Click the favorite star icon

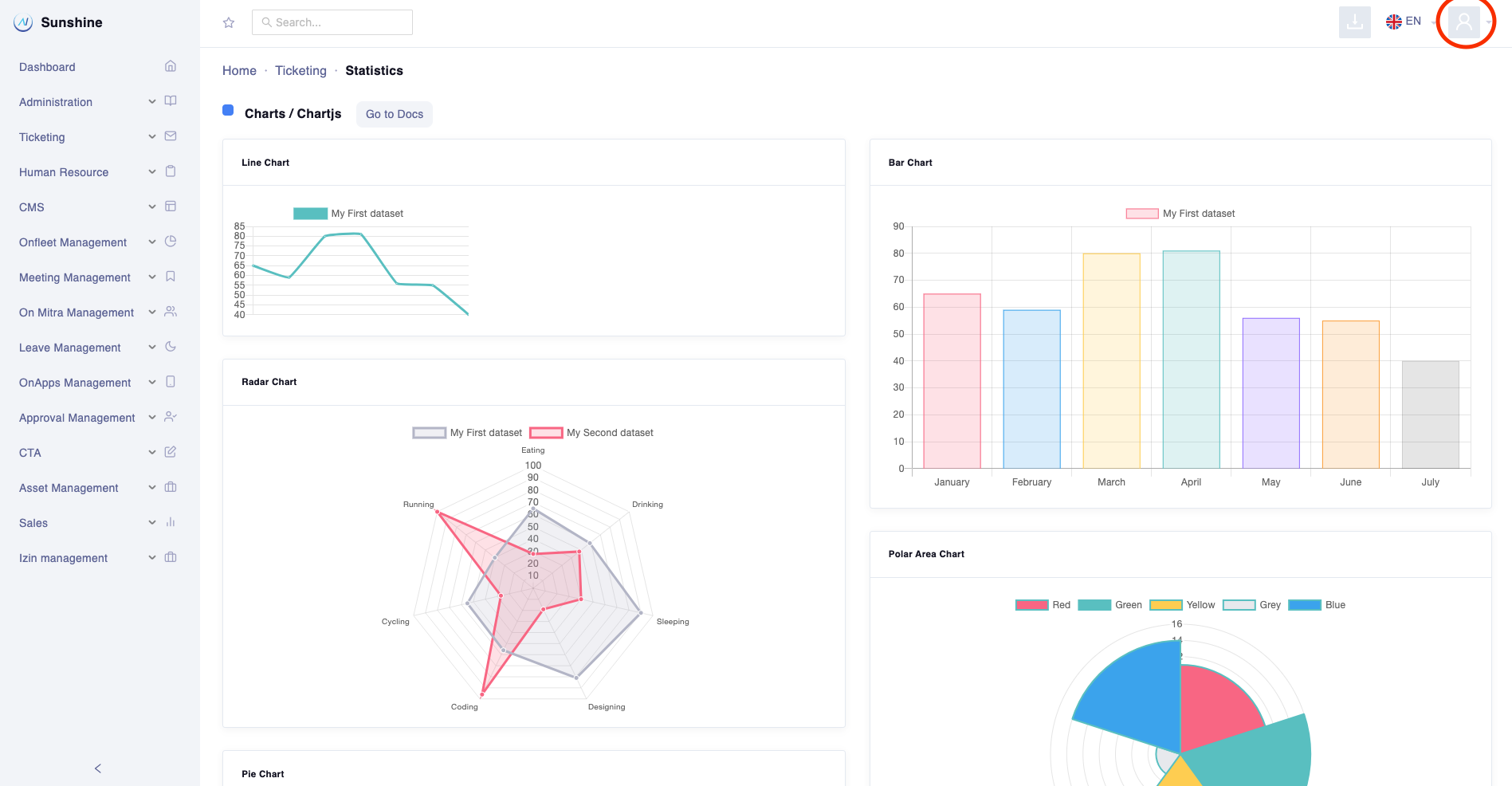click(x=229, y=22)
